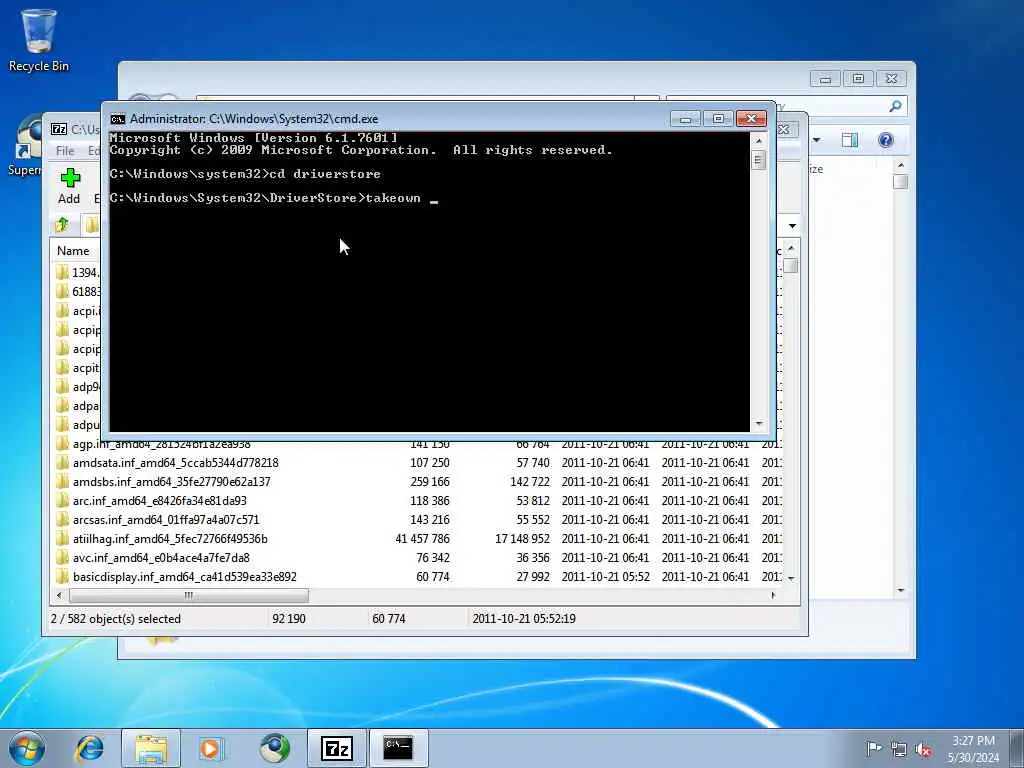Open Windows Explorer from taskbar
This screenshot has height=768, width=1024.
(151, 748)
